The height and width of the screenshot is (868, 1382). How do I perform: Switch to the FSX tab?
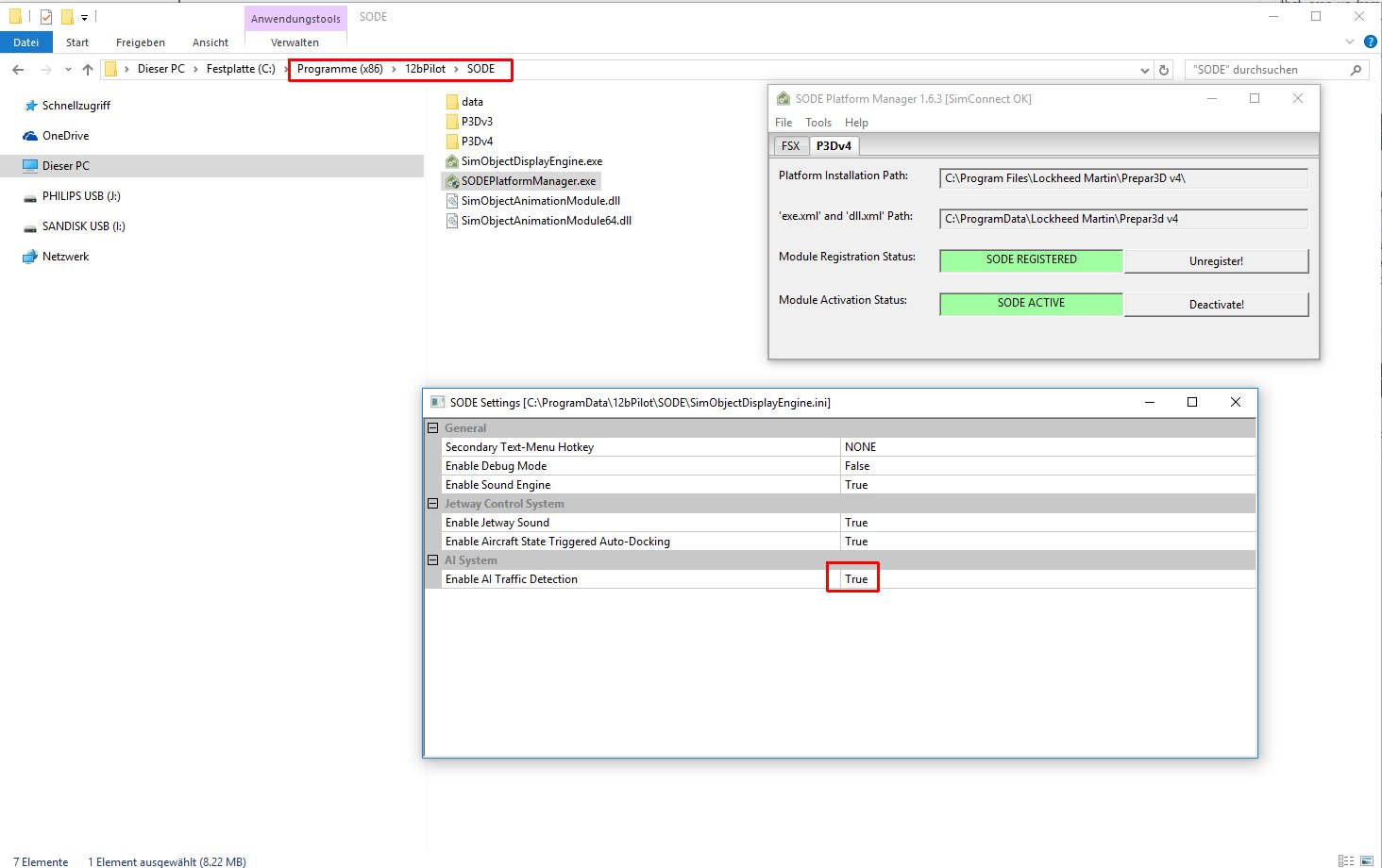pos(790,146)
